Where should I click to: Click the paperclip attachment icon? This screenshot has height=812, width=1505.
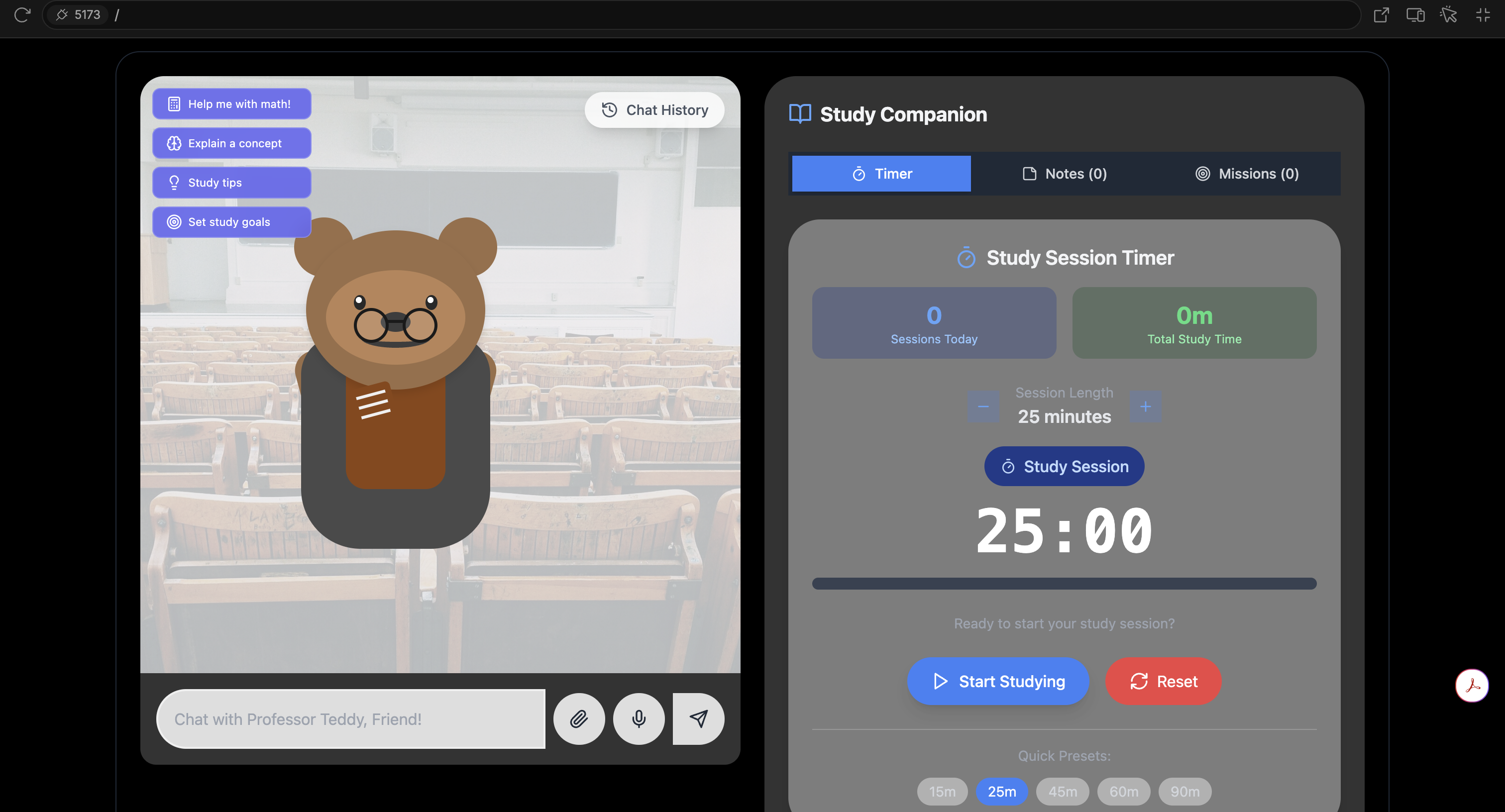pyautogui.click(x=578, y=718)
